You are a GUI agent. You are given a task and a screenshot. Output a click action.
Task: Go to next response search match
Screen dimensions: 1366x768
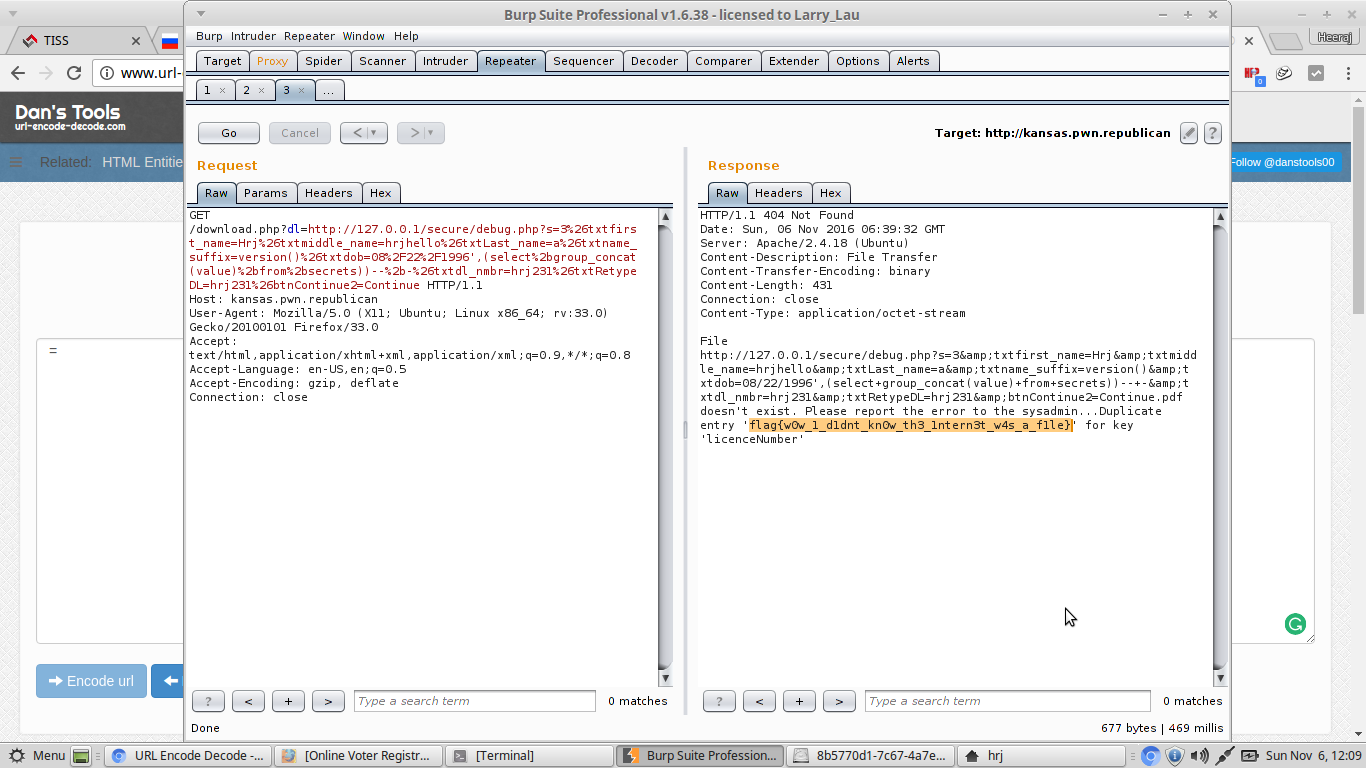point(839,701)
